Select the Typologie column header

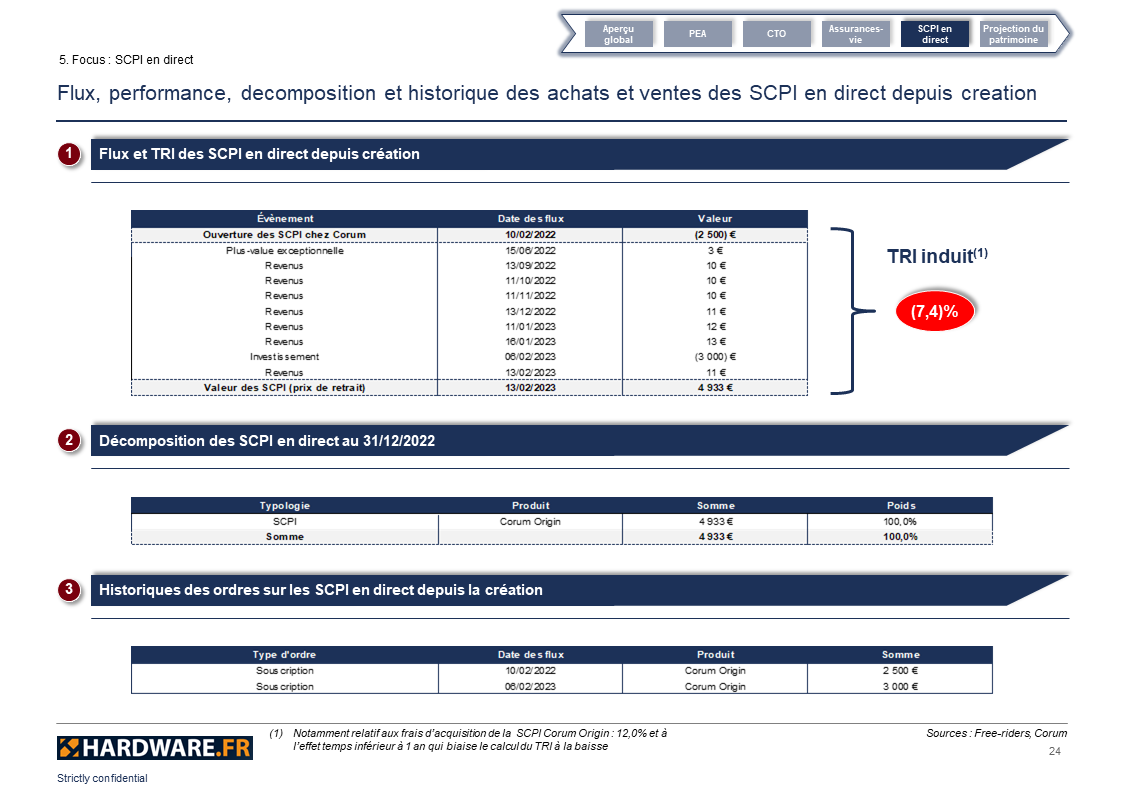pyautogui.click(x=285, y=505)
